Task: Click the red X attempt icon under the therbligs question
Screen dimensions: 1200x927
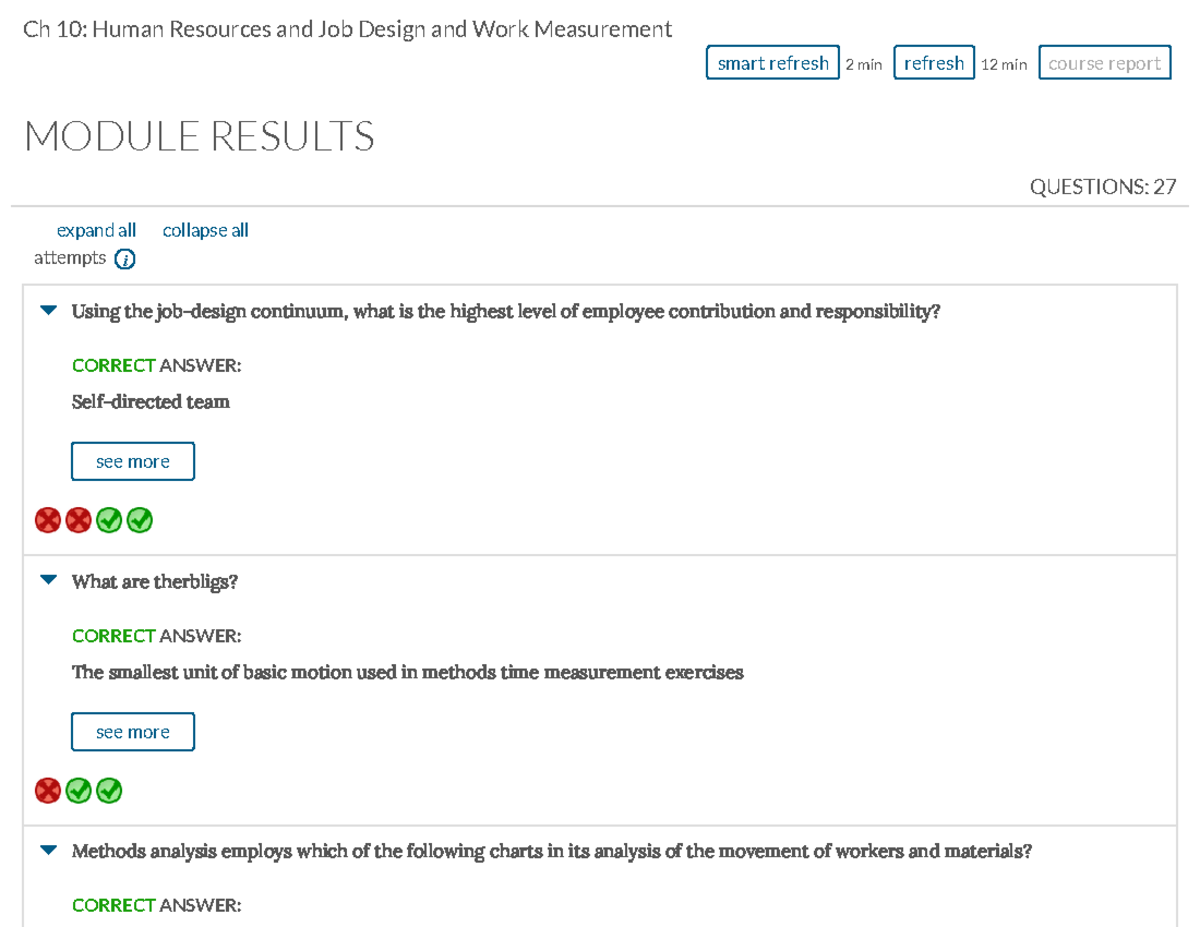Action: (x=48, y=790)
